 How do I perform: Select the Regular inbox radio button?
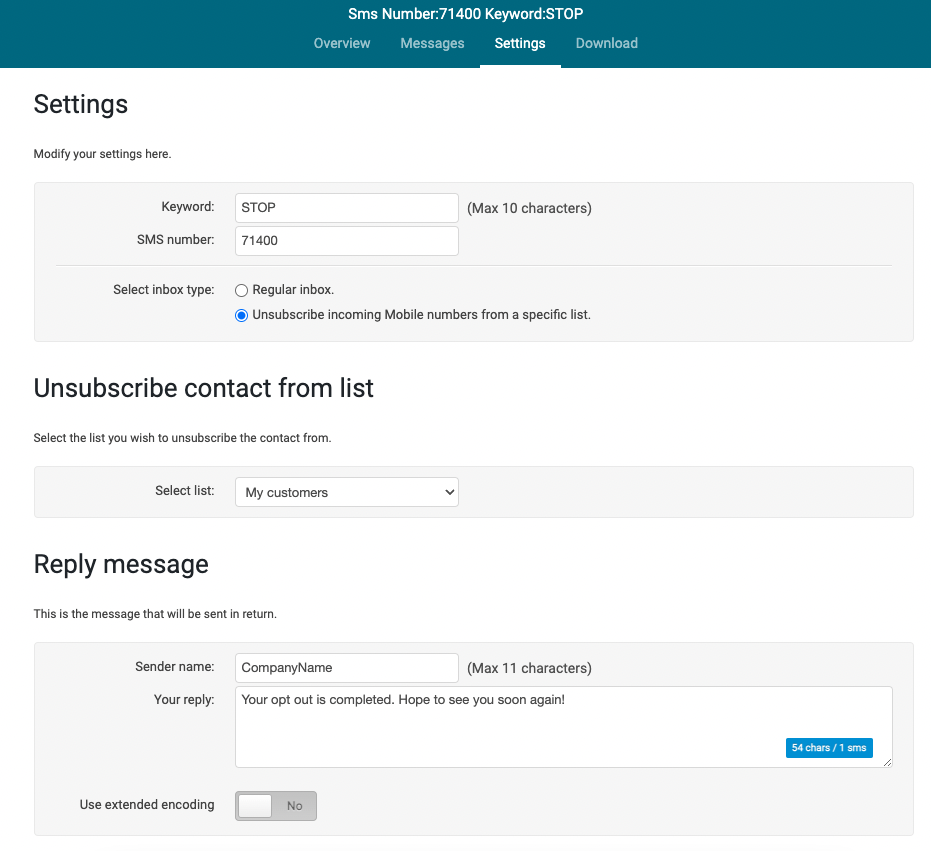(241, 290)
